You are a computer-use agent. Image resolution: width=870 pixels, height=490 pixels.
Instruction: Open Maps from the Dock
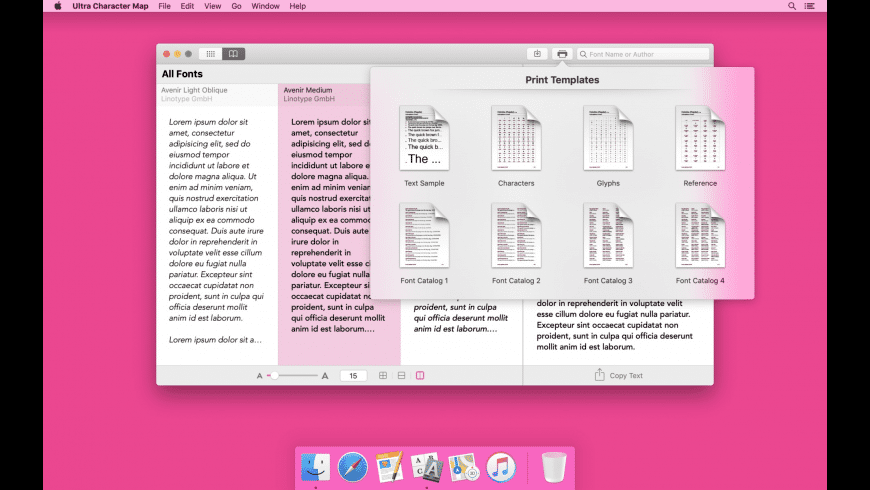(x=463, y=467)
